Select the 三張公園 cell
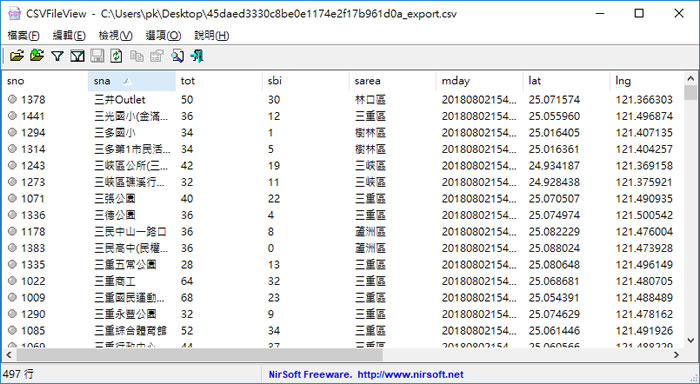The image size is (700, 384). tap(115, 198)
